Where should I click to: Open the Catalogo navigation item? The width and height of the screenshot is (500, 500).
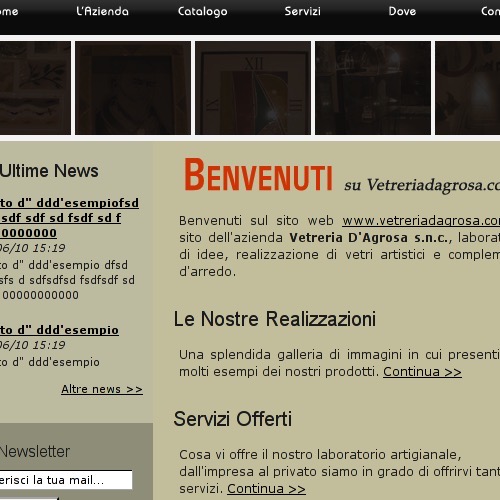pyautogui.click(x=202, y=11)
